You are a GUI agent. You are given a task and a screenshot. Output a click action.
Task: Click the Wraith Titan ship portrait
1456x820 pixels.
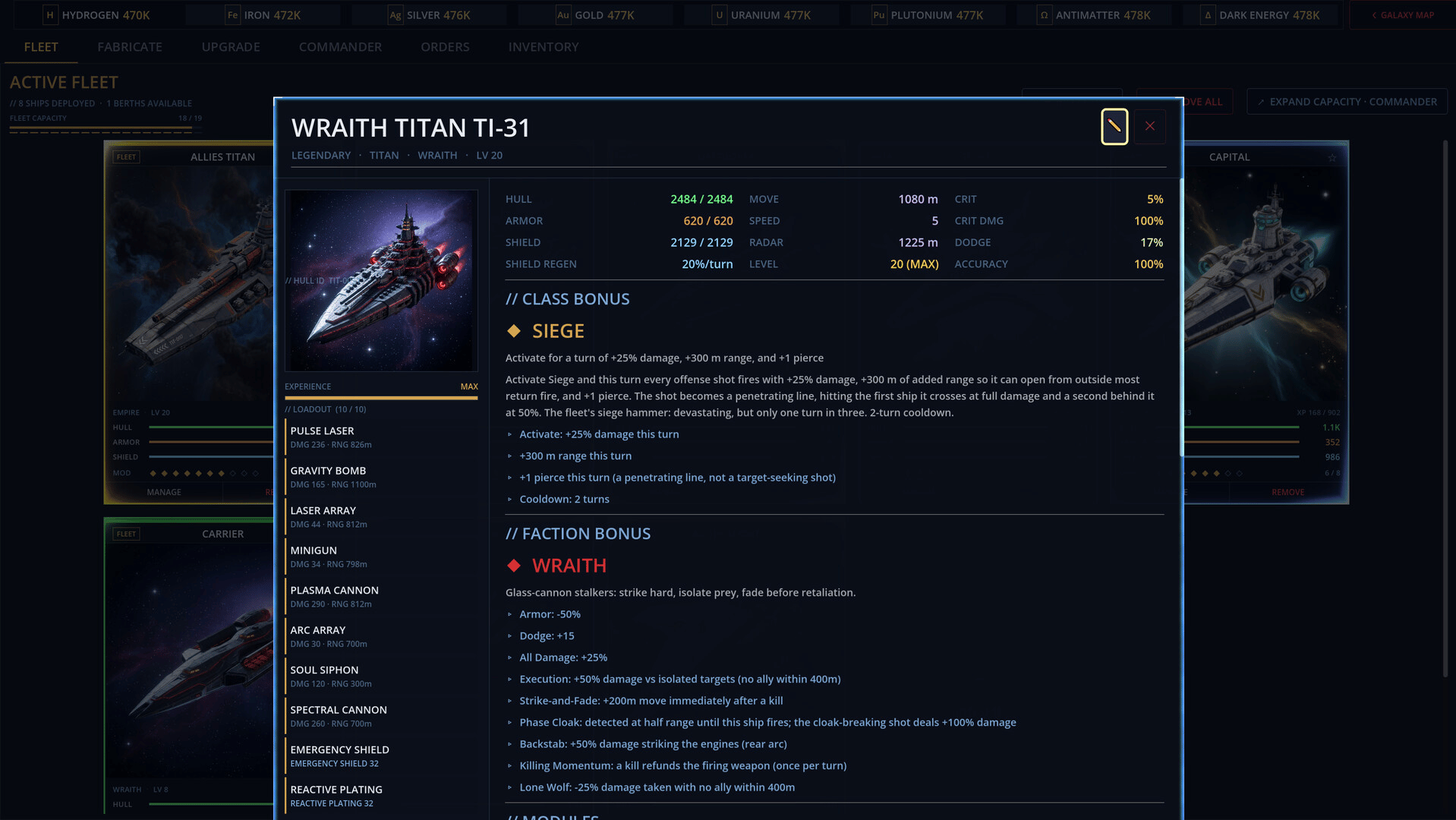381,280
